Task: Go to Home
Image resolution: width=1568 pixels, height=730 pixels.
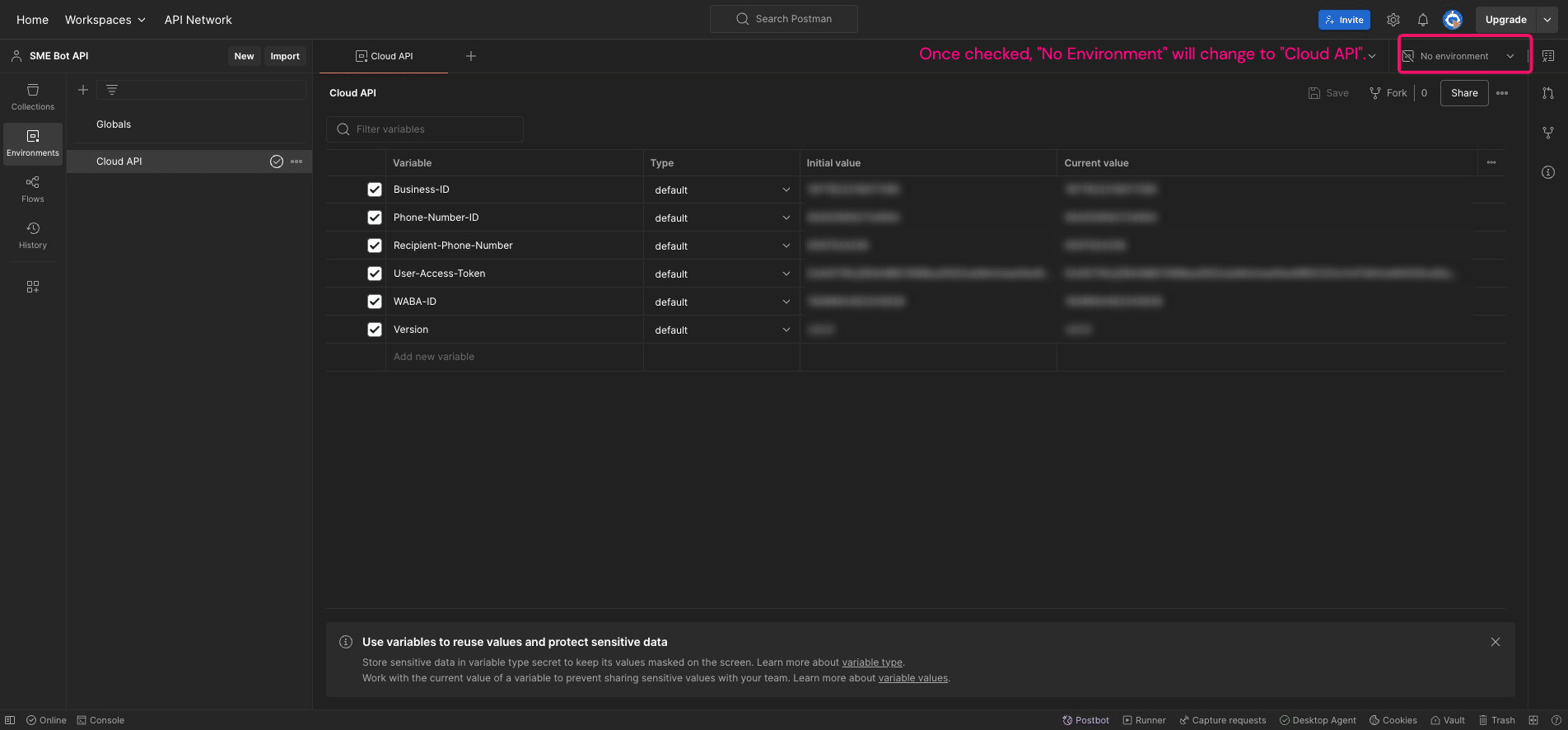Action: (x=32, y=20)
